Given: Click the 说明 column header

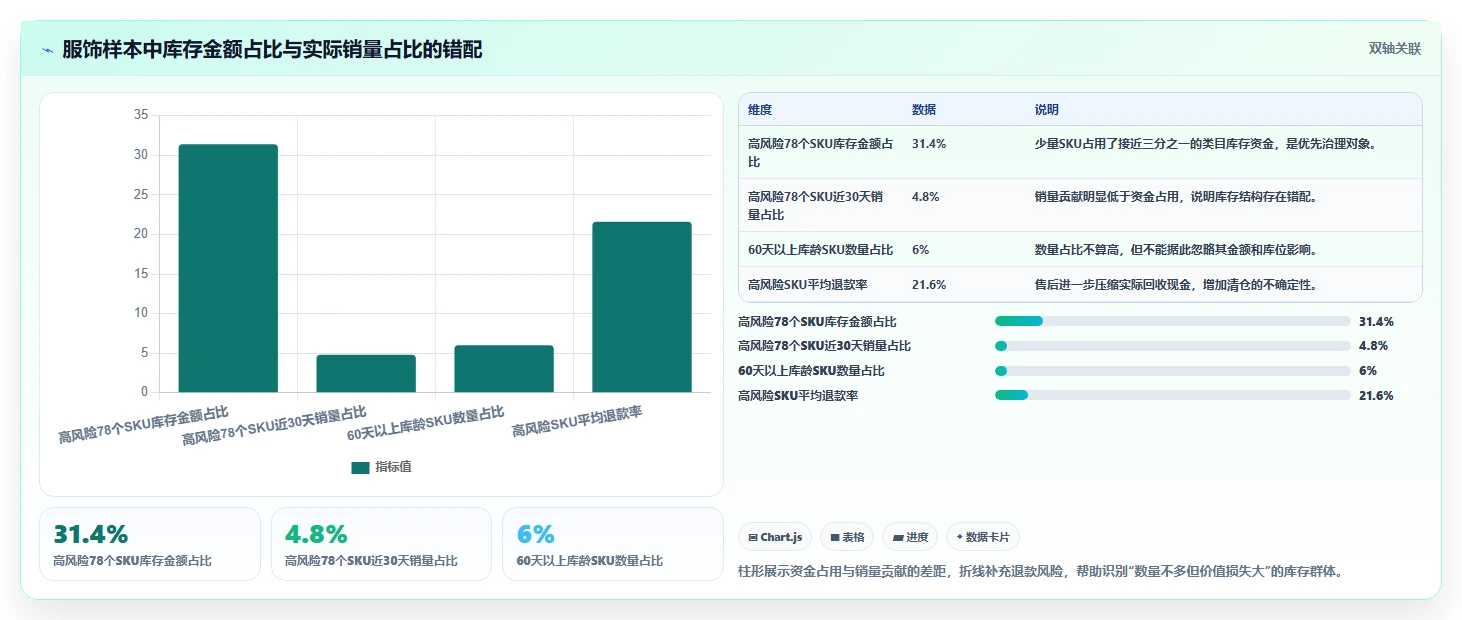Looking at the screenshot, I should point(1047,110).
